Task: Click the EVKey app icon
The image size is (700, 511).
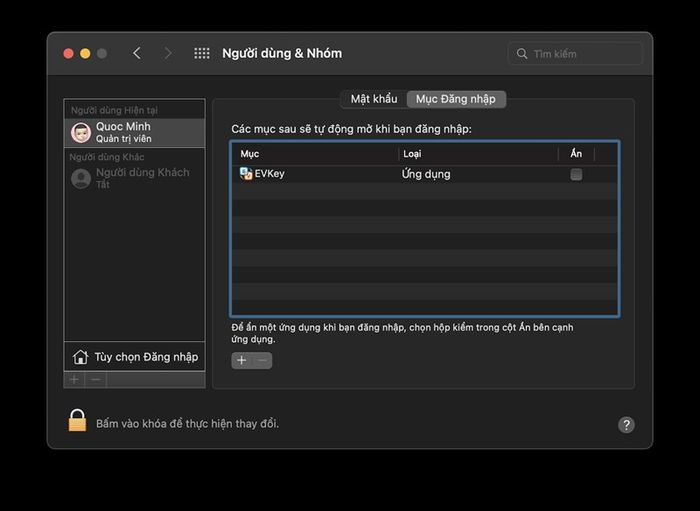Action: coord(246,174)
